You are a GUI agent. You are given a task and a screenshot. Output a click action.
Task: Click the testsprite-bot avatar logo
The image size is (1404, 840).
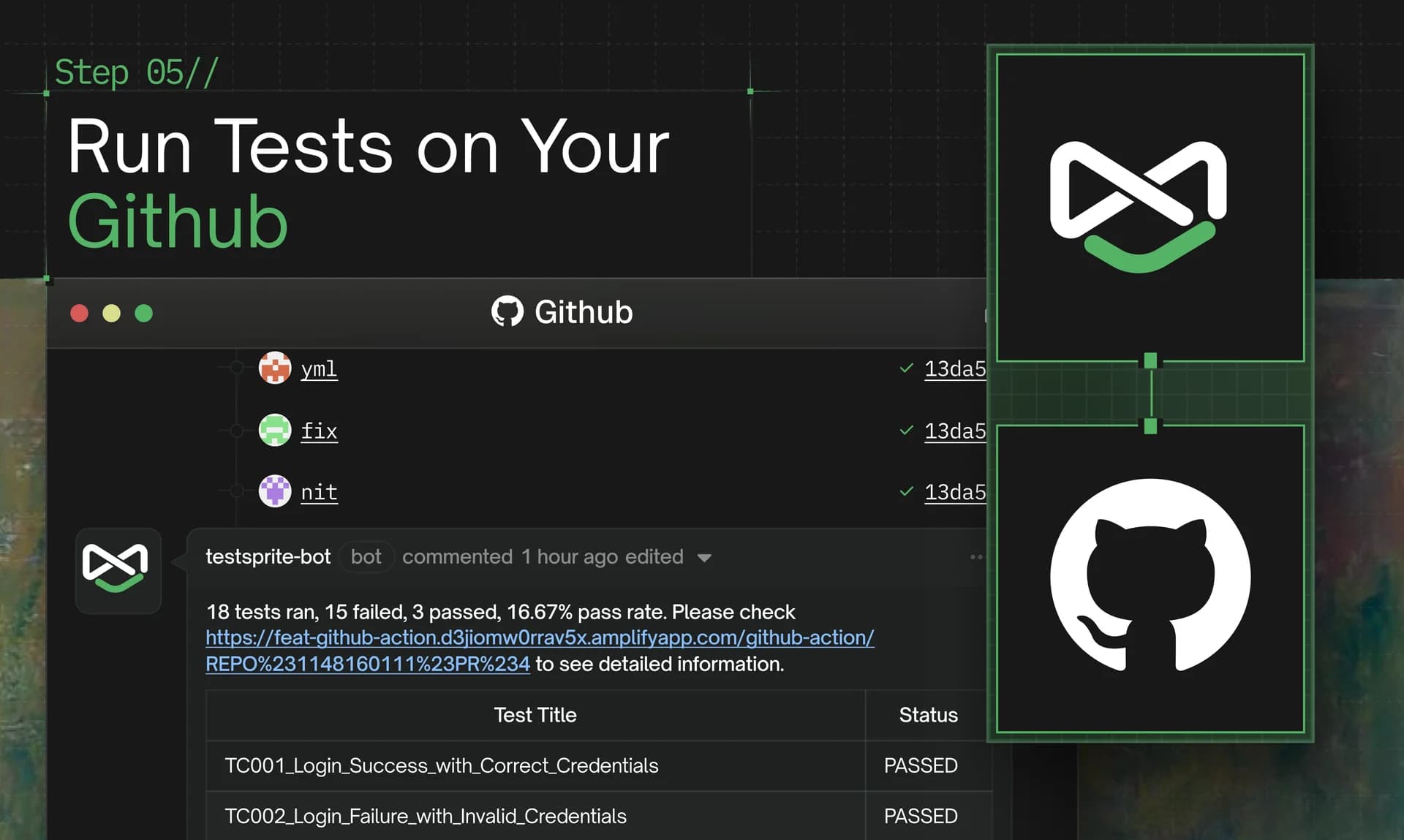point(118,570)
